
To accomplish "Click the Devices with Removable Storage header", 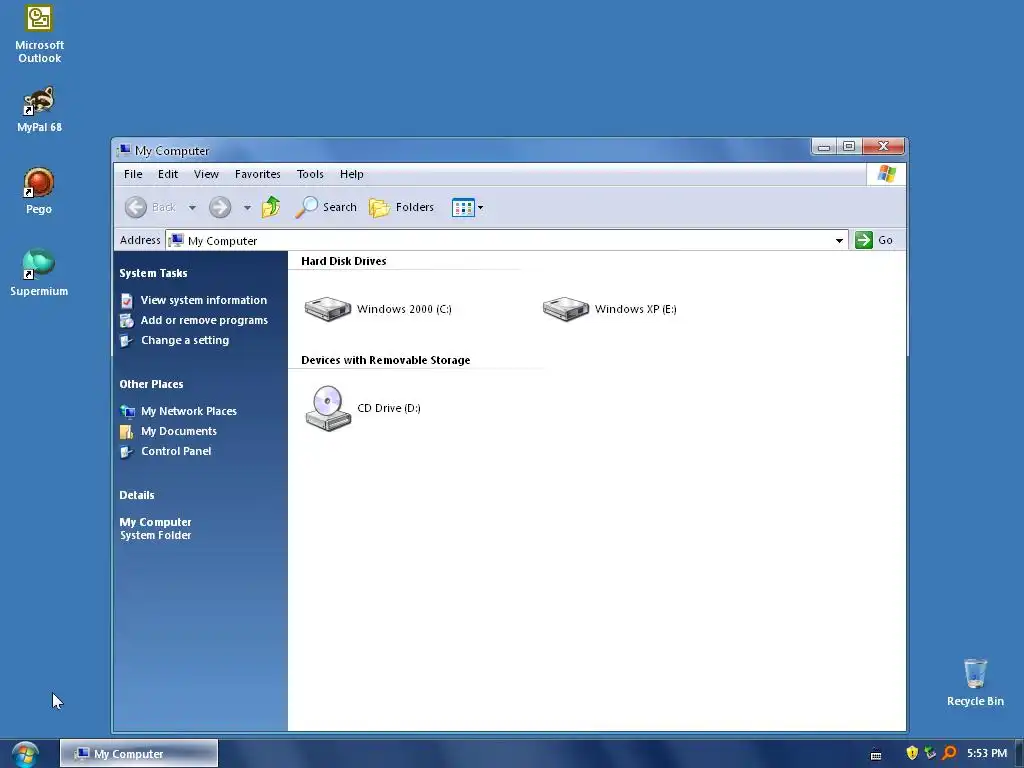I will click(x=385, y=360).
